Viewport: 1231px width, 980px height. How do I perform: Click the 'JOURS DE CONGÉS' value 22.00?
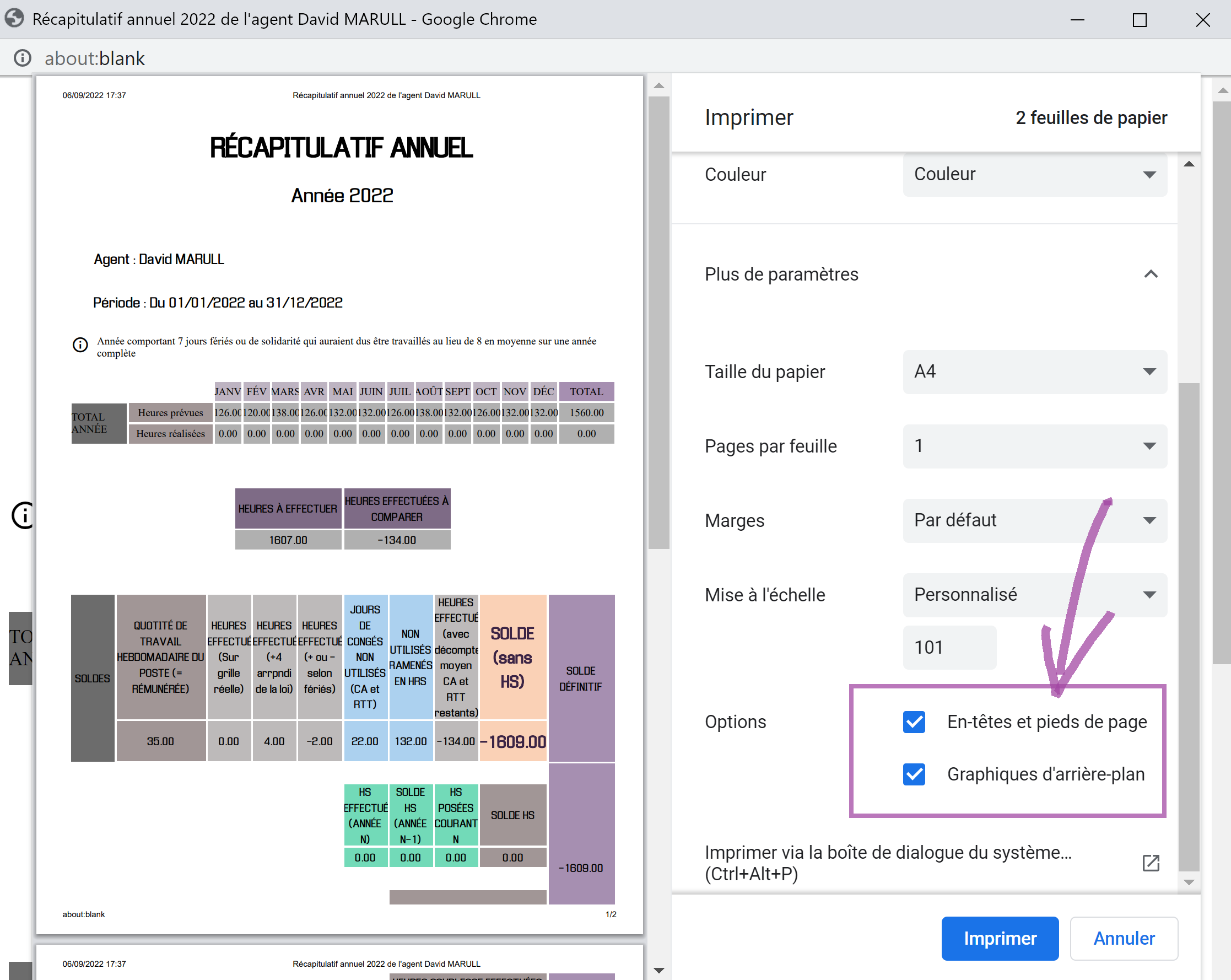pyautogui.click(x=365, y=741)
